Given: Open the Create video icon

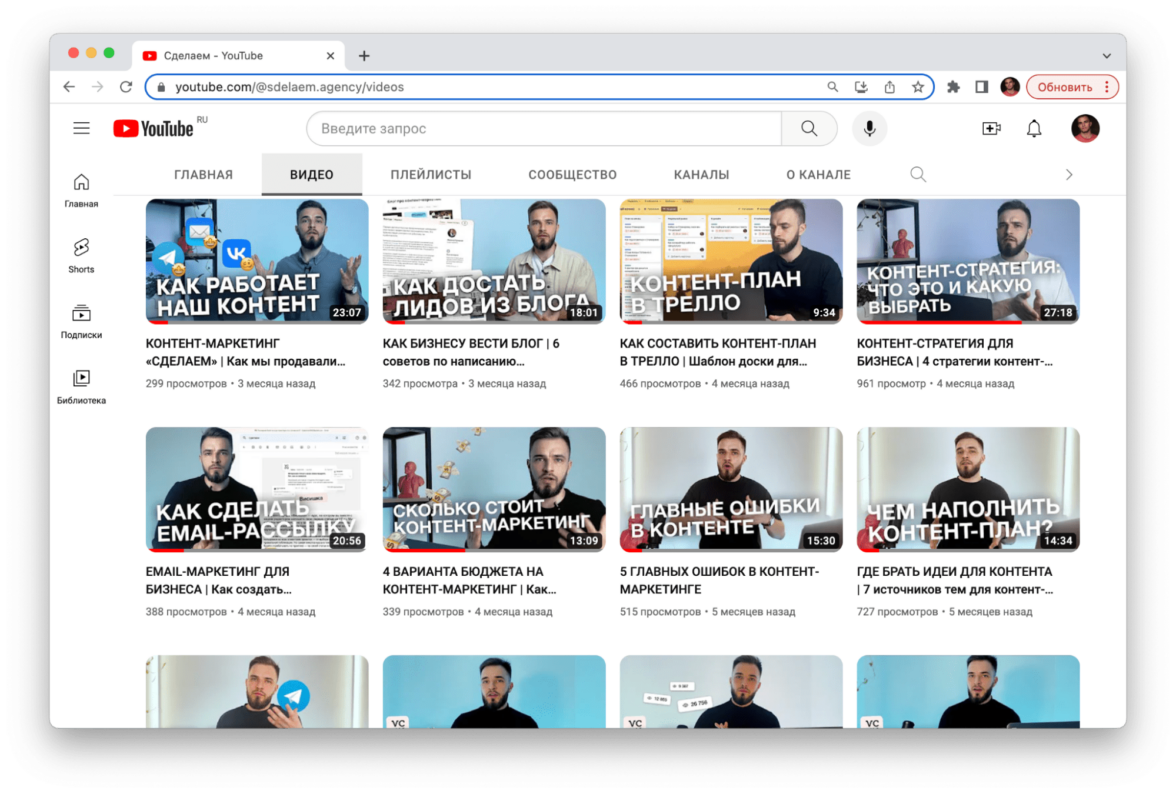Looking at the screenshot, I should tap(991, 128).
